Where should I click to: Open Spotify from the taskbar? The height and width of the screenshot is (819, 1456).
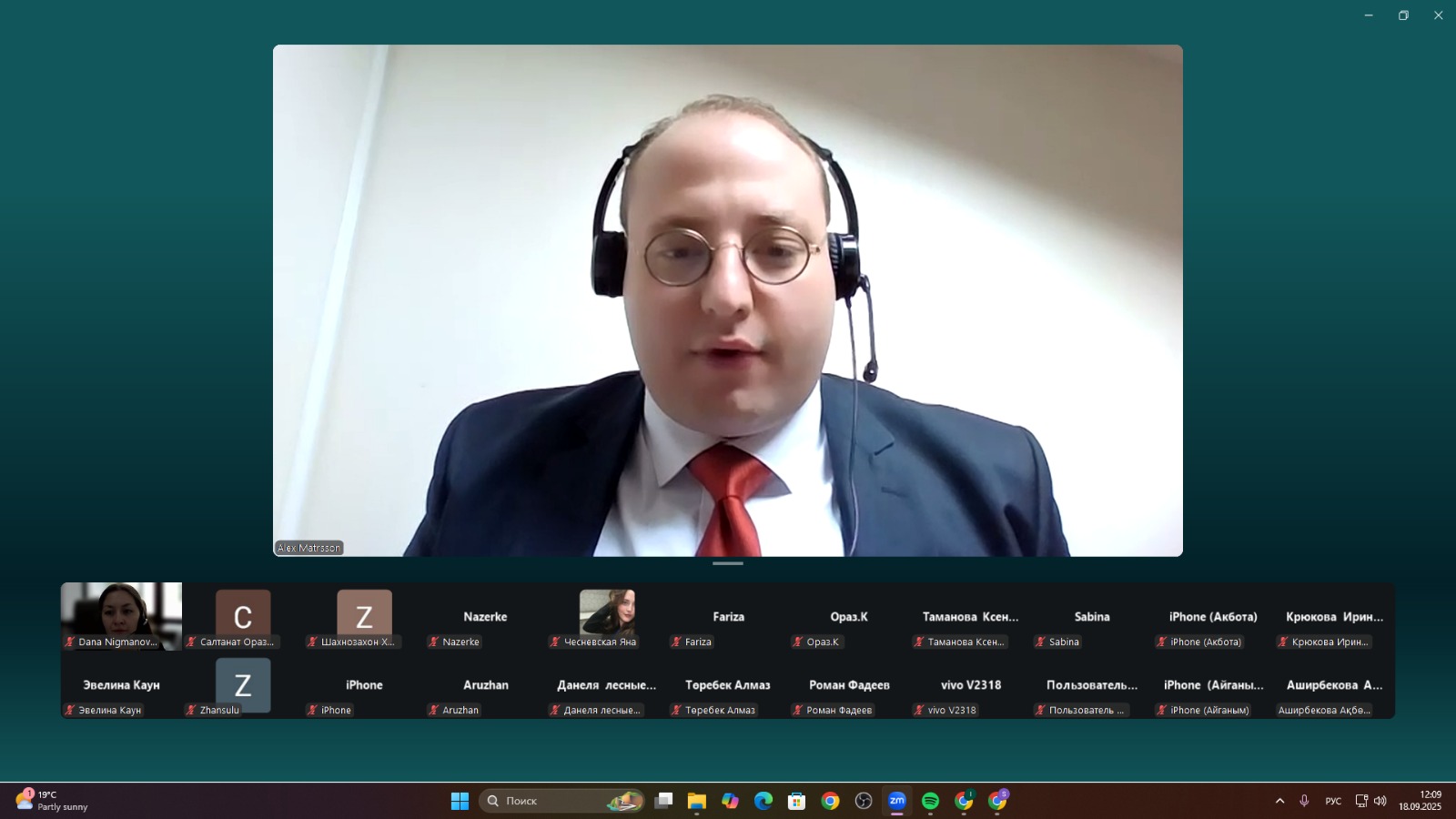(930, 801)
